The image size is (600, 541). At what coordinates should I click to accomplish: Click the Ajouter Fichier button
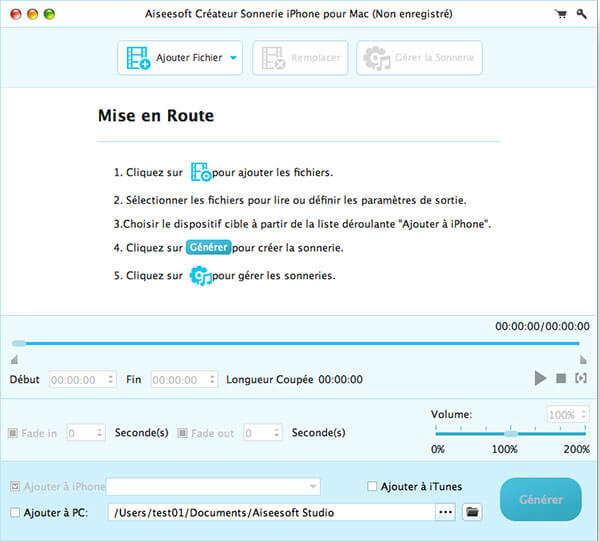coord(180,58)
